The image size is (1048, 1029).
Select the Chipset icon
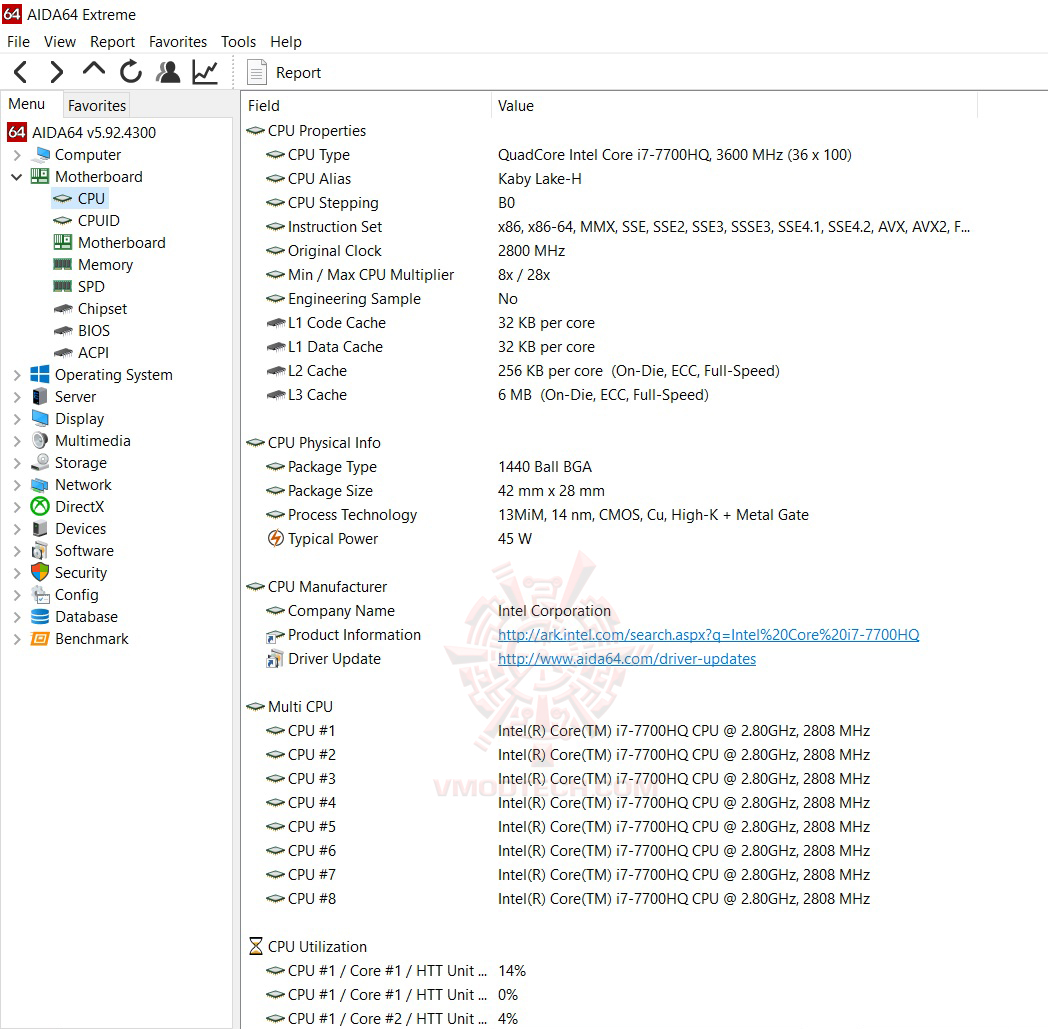(63, 309)
